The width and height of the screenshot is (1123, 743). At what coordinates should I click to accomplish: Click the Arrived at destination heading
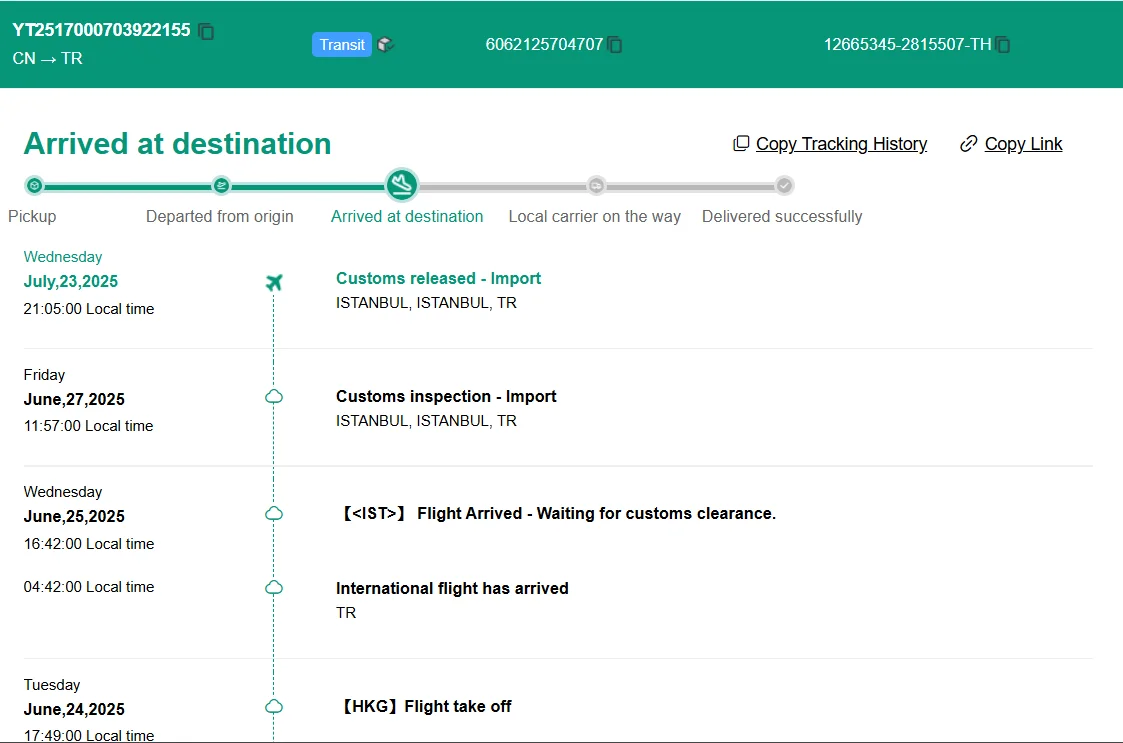[177, 144]
